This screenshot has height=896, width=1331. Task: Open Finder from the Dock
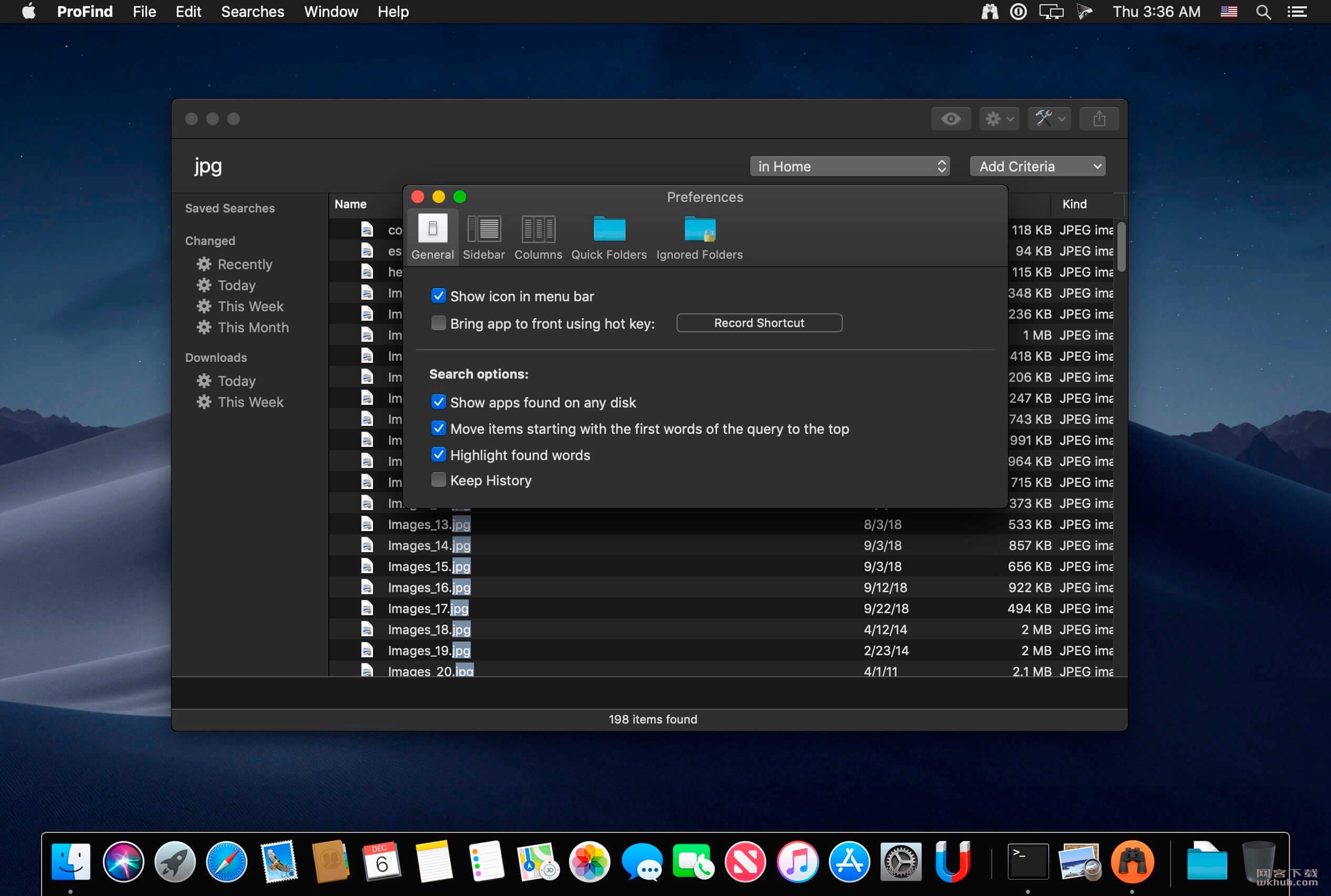click(x=71, y=861)
